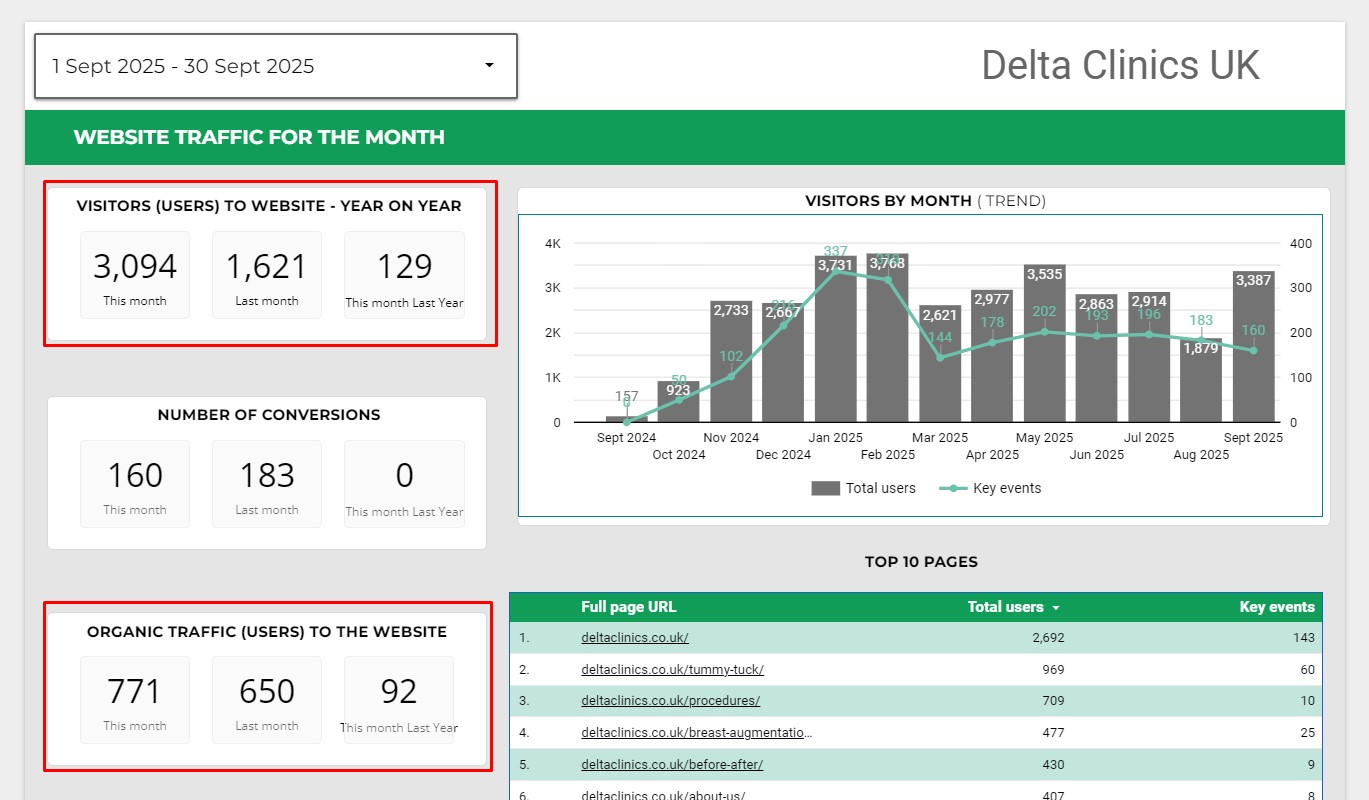Open the deltaclinics.co.uk/ homepage link
Image resolution: width=1369 pixels, height=800 pixels.
click(x=634, y=637)
